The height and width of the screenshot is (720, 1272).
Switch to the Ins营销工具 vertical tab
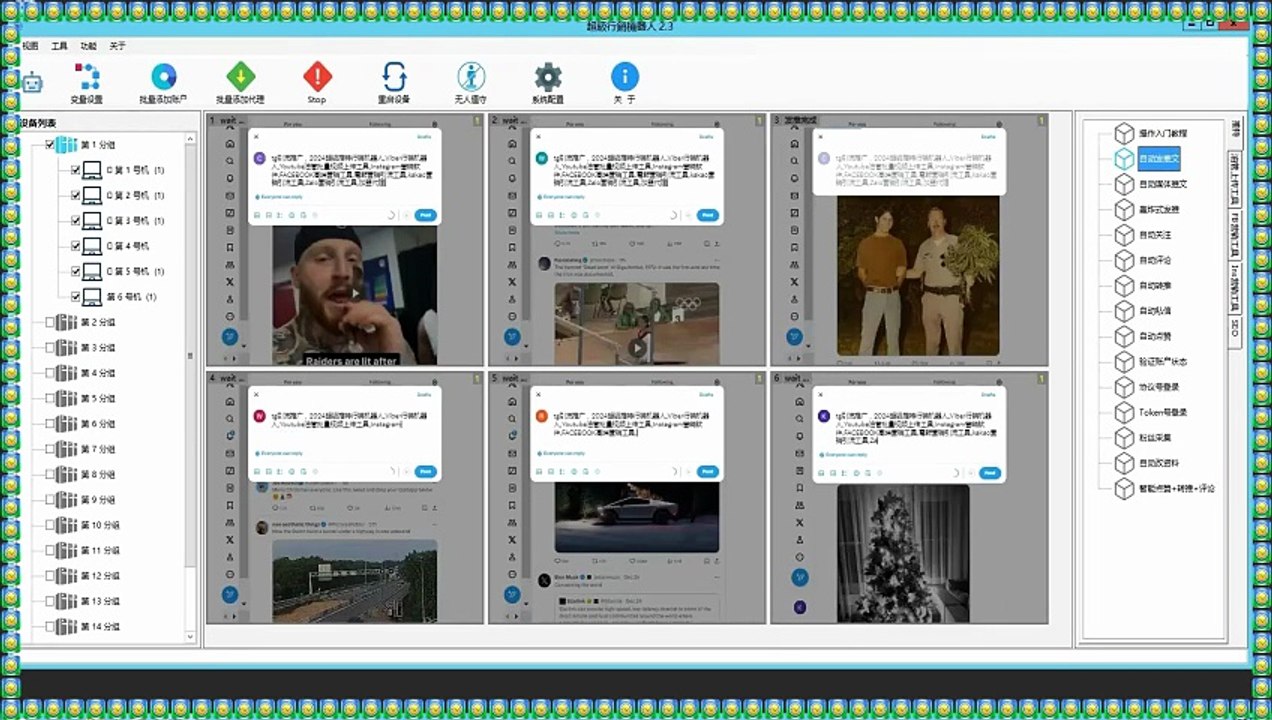pos(1235,287)
